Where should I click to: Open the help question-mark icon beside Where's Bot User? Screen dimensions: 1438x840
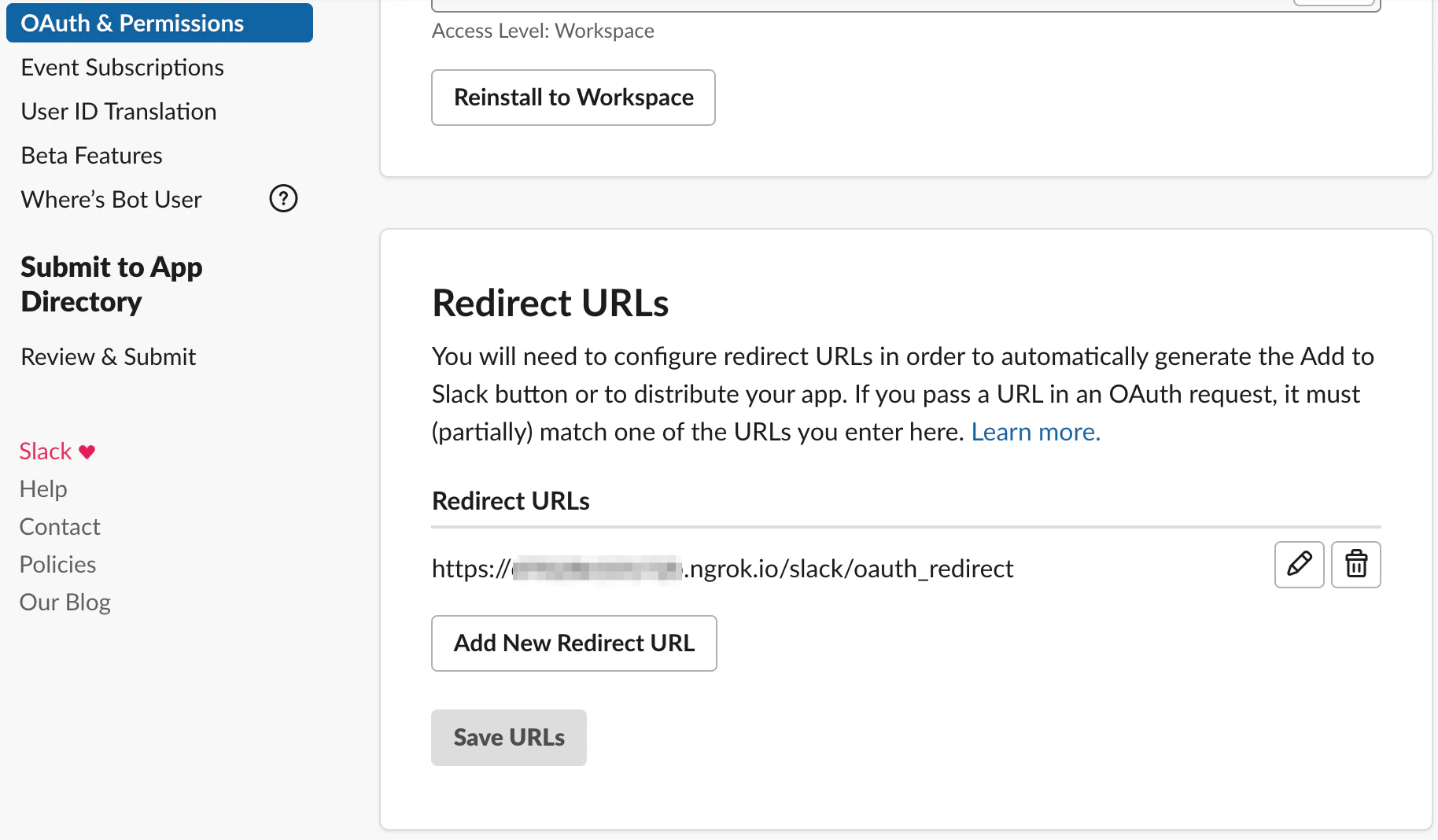[283, 199]
